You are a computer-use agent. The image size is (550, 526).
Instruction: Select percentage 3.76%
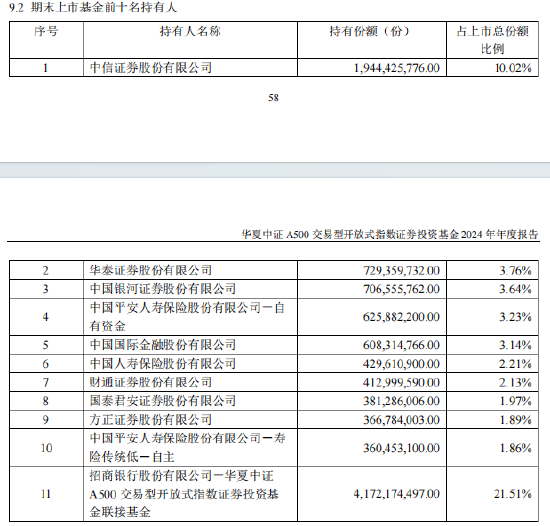click(x=516, y=270)
